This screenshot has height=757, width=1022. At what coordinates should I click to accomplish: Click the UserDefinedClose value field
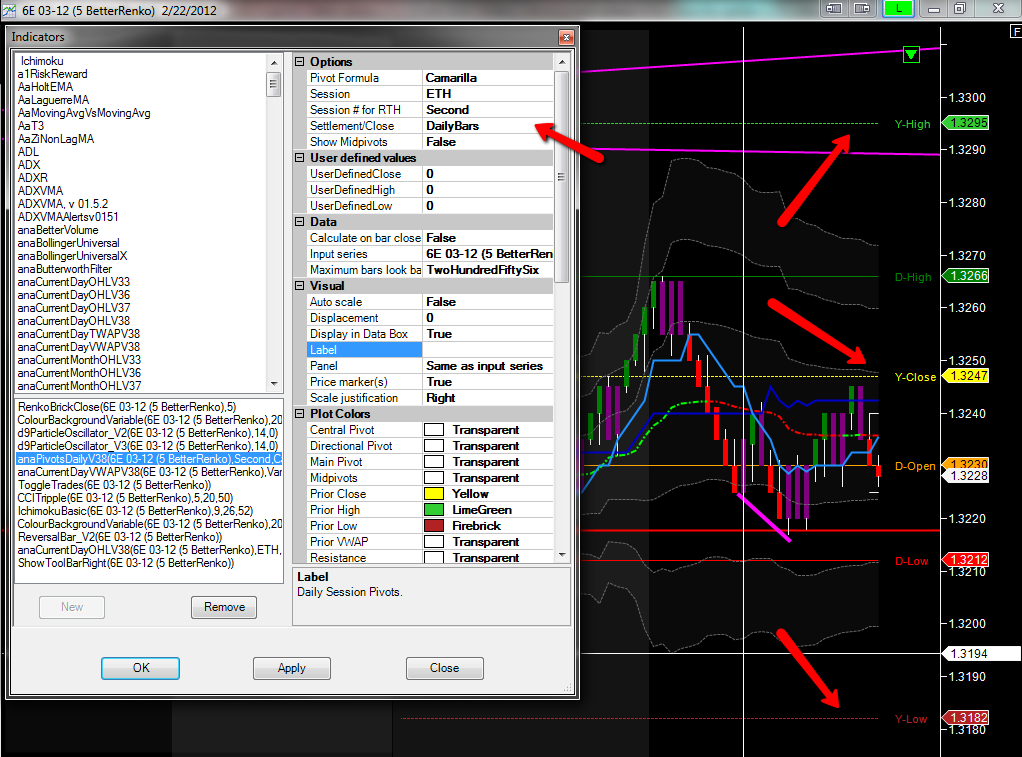[x=488, y=173]
